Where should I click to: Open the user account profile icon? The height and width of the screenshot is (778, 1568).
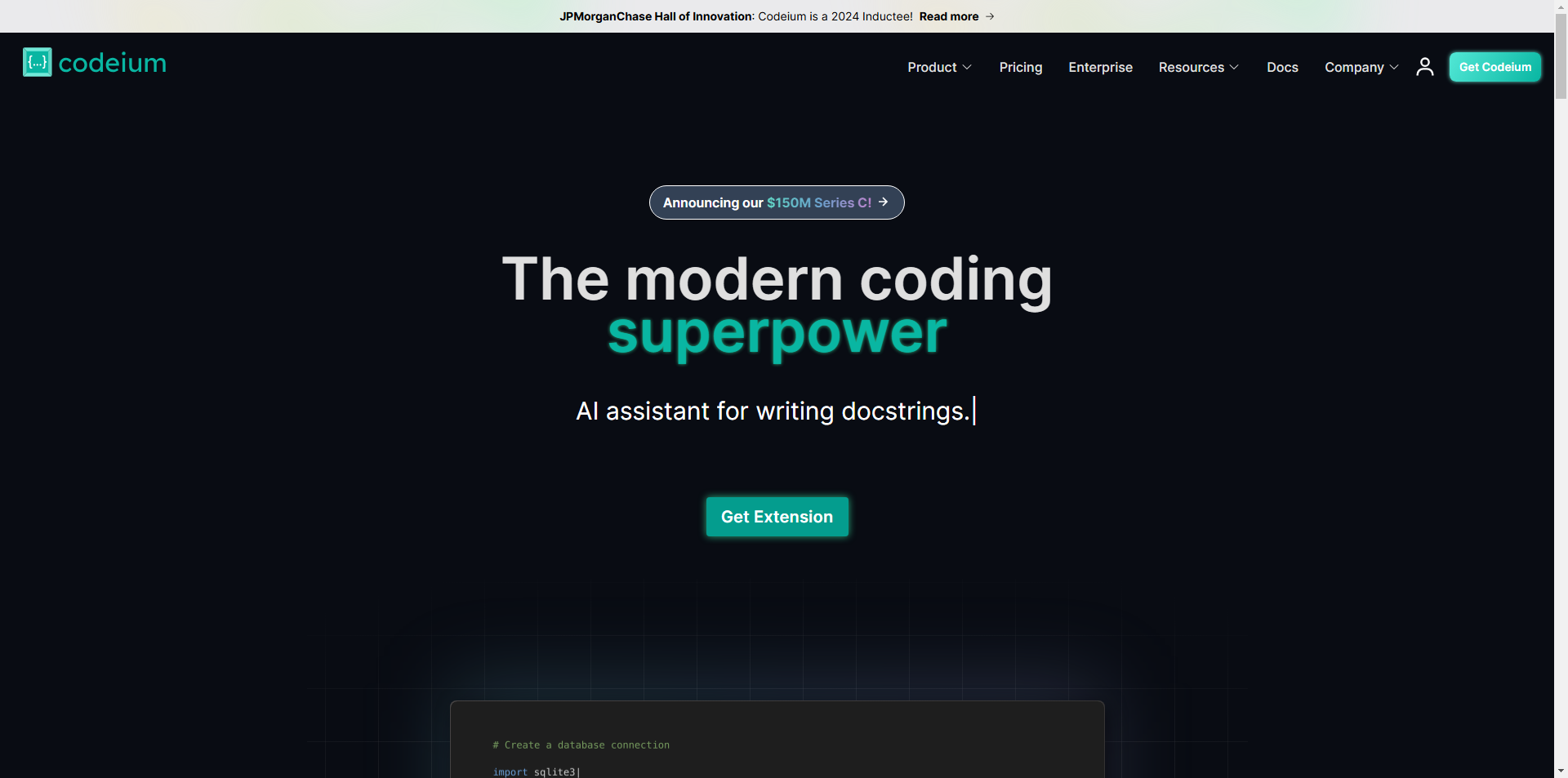point(1425,67)
